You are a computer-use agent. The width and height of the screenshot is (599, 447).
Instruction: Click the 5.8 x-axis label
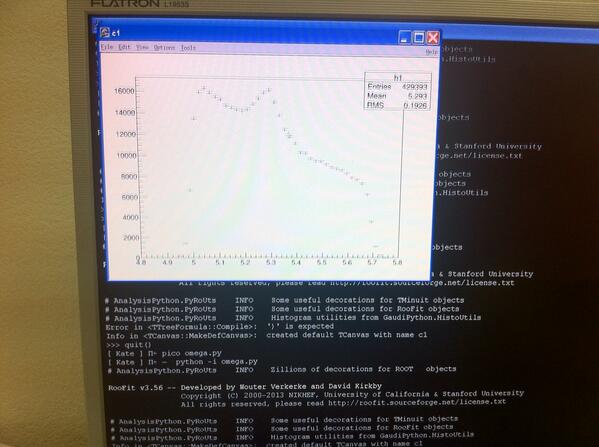coord(397,262)
